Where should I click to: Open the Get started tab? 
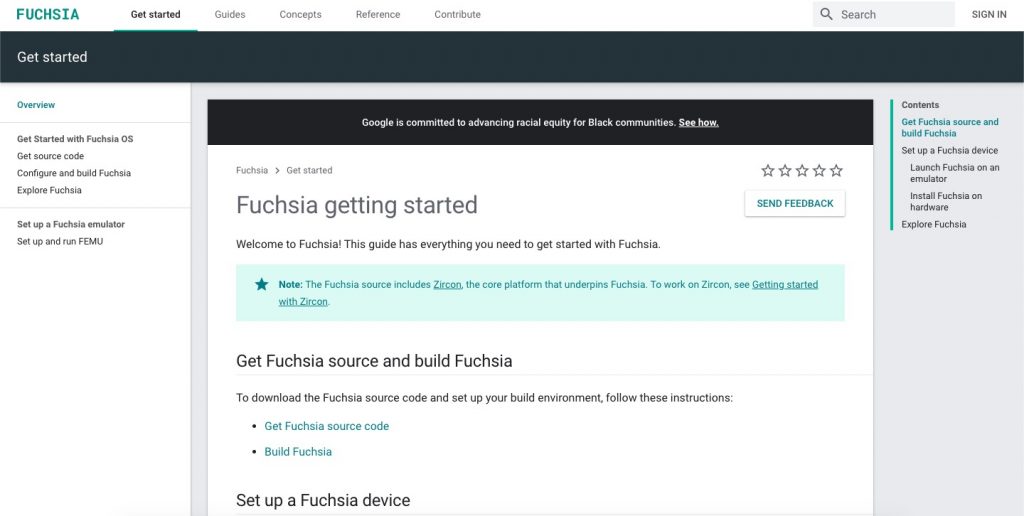(155, 14)
